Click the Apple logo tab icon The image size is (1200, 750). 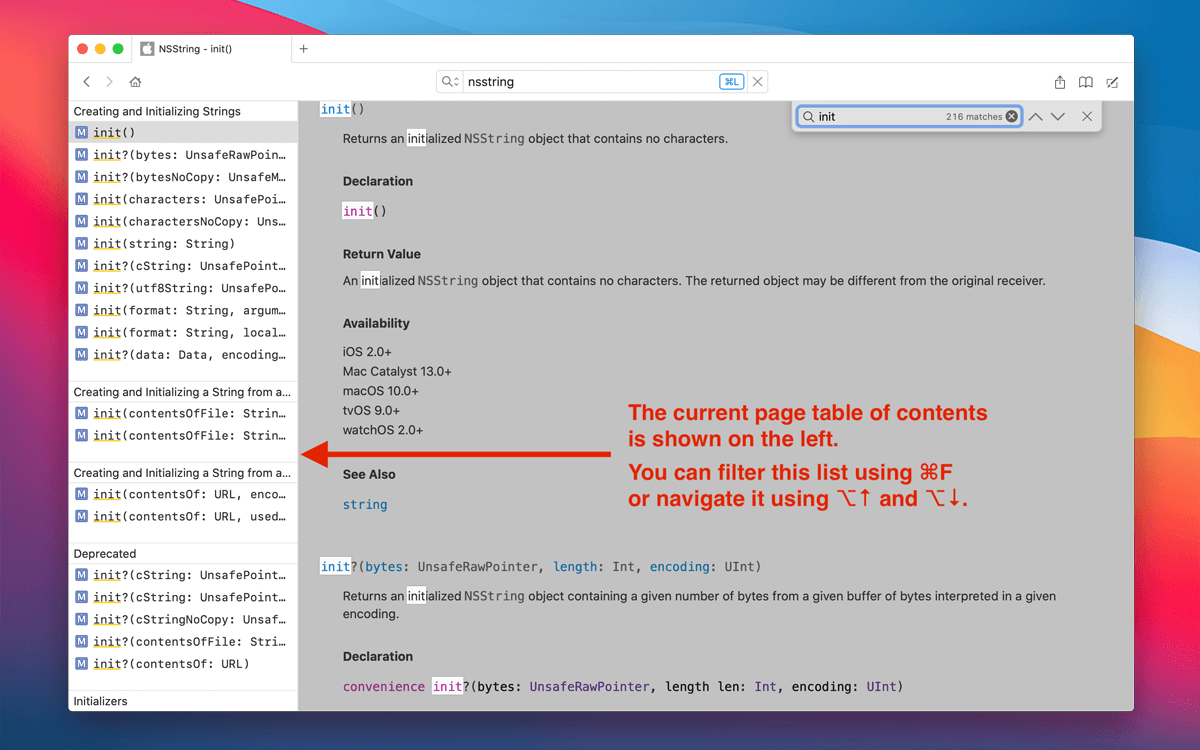click(147, 49)
